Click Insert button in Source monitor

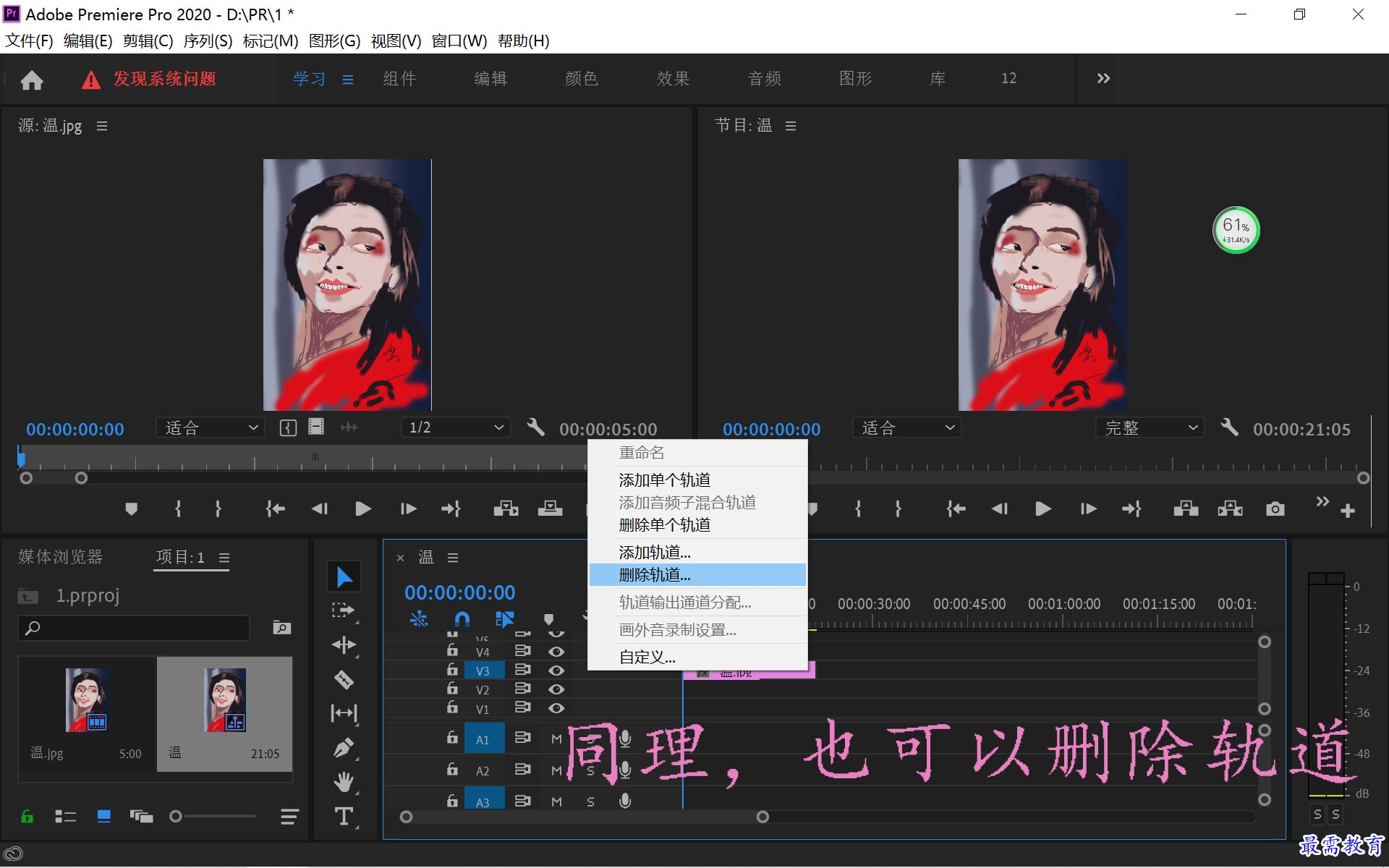[x=506, y=509]
